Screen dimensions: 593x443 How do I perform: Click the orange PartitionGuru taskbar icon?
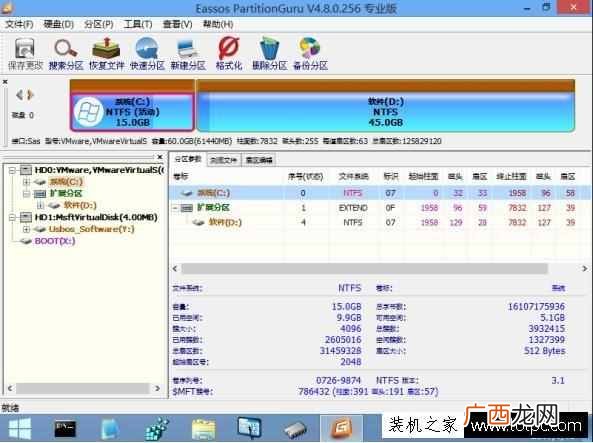341,428
